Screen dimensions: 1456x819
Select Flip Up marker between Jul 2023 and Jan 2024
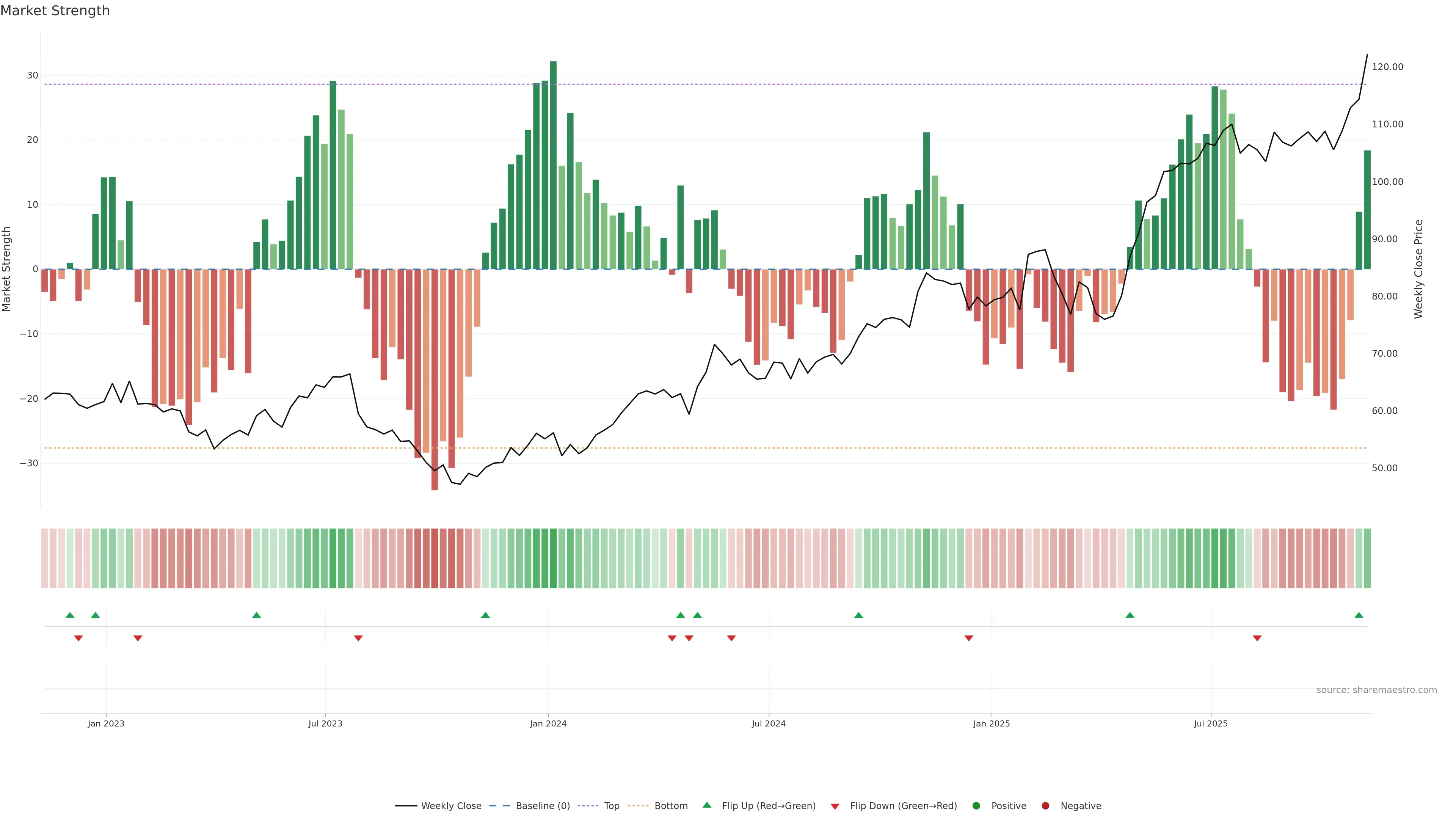coord(485,615)
